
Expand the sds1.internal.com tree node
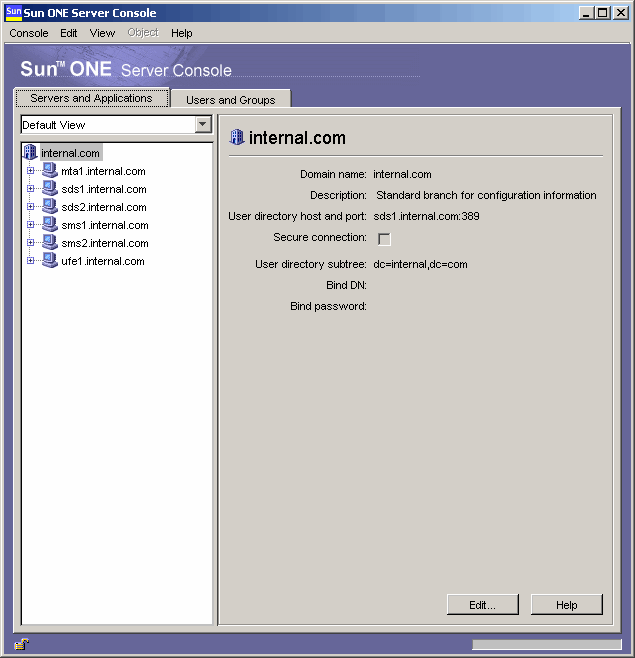31,189
